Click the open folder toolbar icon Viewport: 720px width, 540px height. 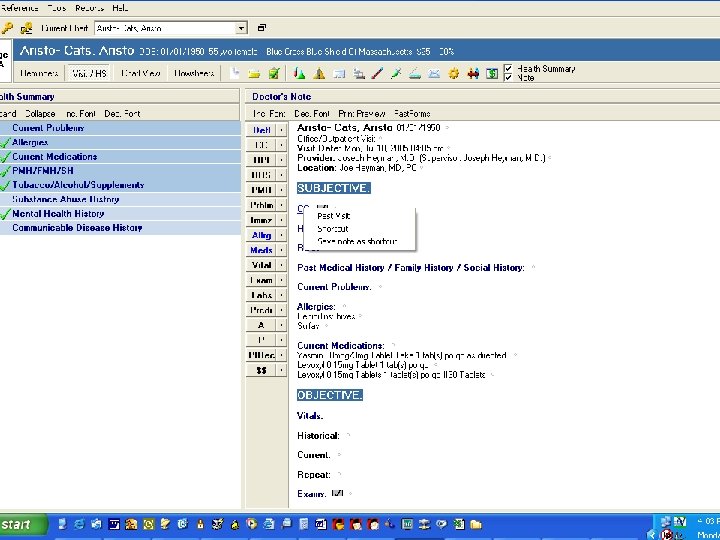(254, 73)
